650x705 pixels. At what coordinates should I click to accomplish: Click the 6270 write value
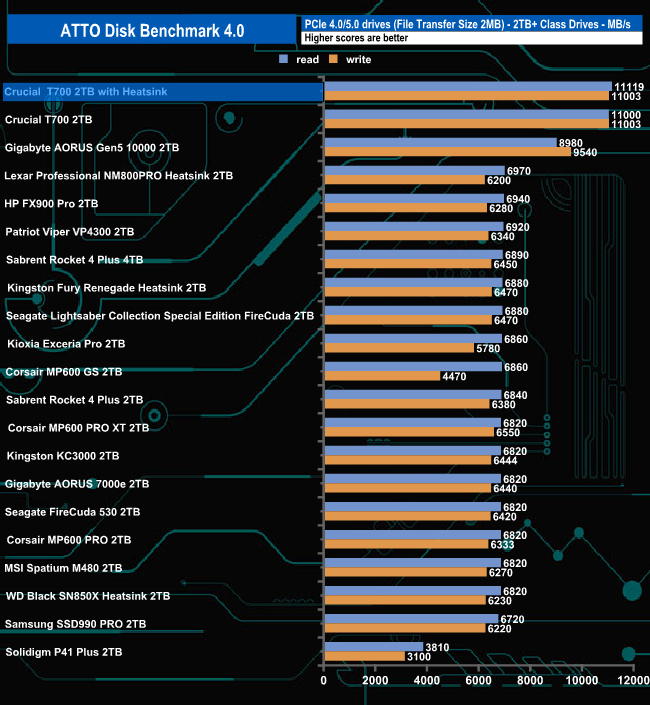pyautogui.click(x=501, y=572)
